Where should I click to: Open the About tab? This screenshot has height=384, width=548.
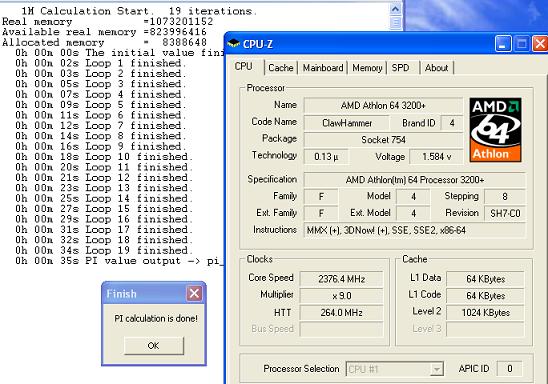[436, 67]
